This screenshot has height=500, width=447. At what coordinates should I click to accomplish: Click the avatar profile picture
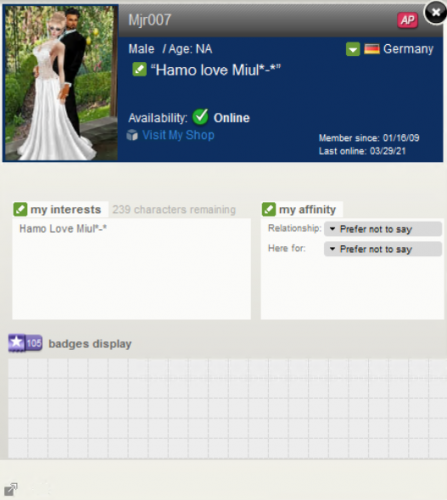pyautogui.click(x=61, y=83)
